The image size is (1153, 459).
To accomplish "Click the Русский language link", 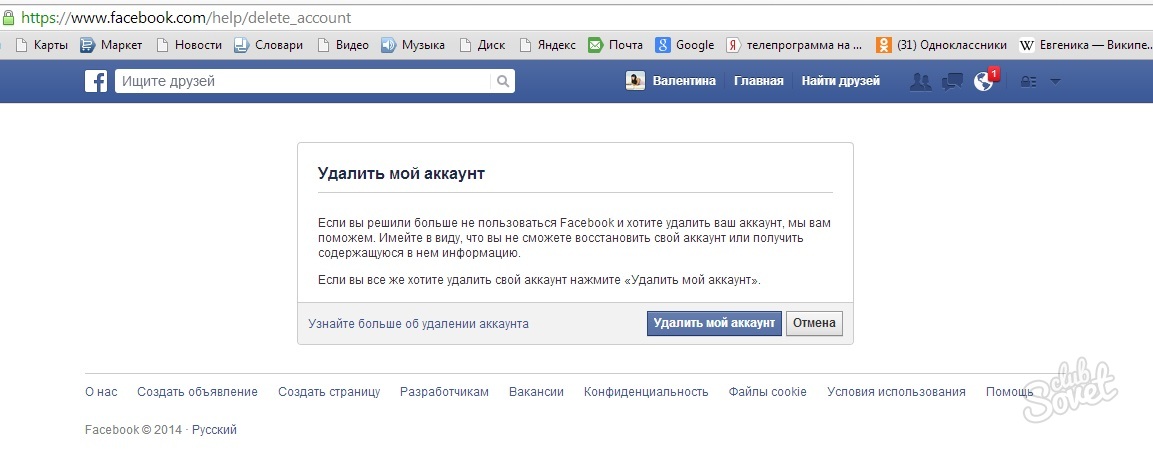I will (214, 430).
